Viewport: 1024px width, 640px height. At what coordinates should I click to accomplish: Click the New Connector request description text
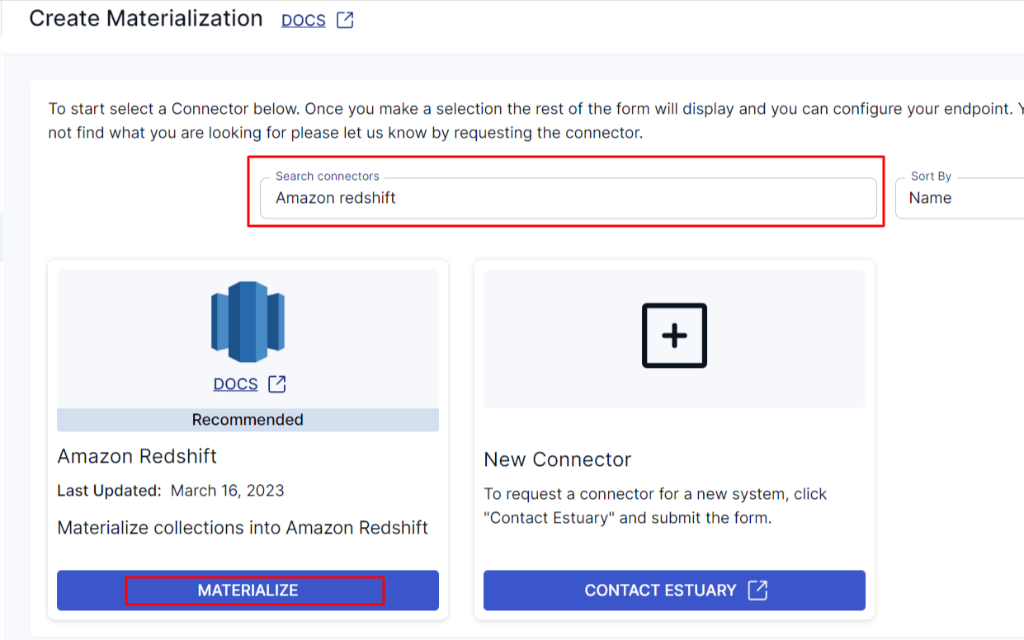pyautogui.click(x=655, y=506)
